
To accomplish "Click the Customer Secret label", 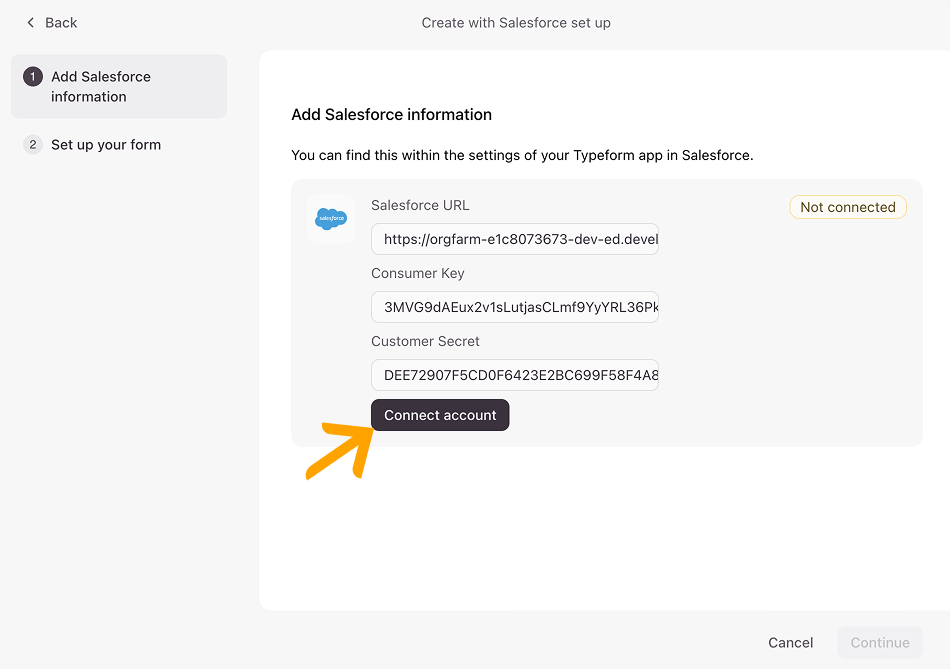I will pyautogui.click(x=425, y=341).
